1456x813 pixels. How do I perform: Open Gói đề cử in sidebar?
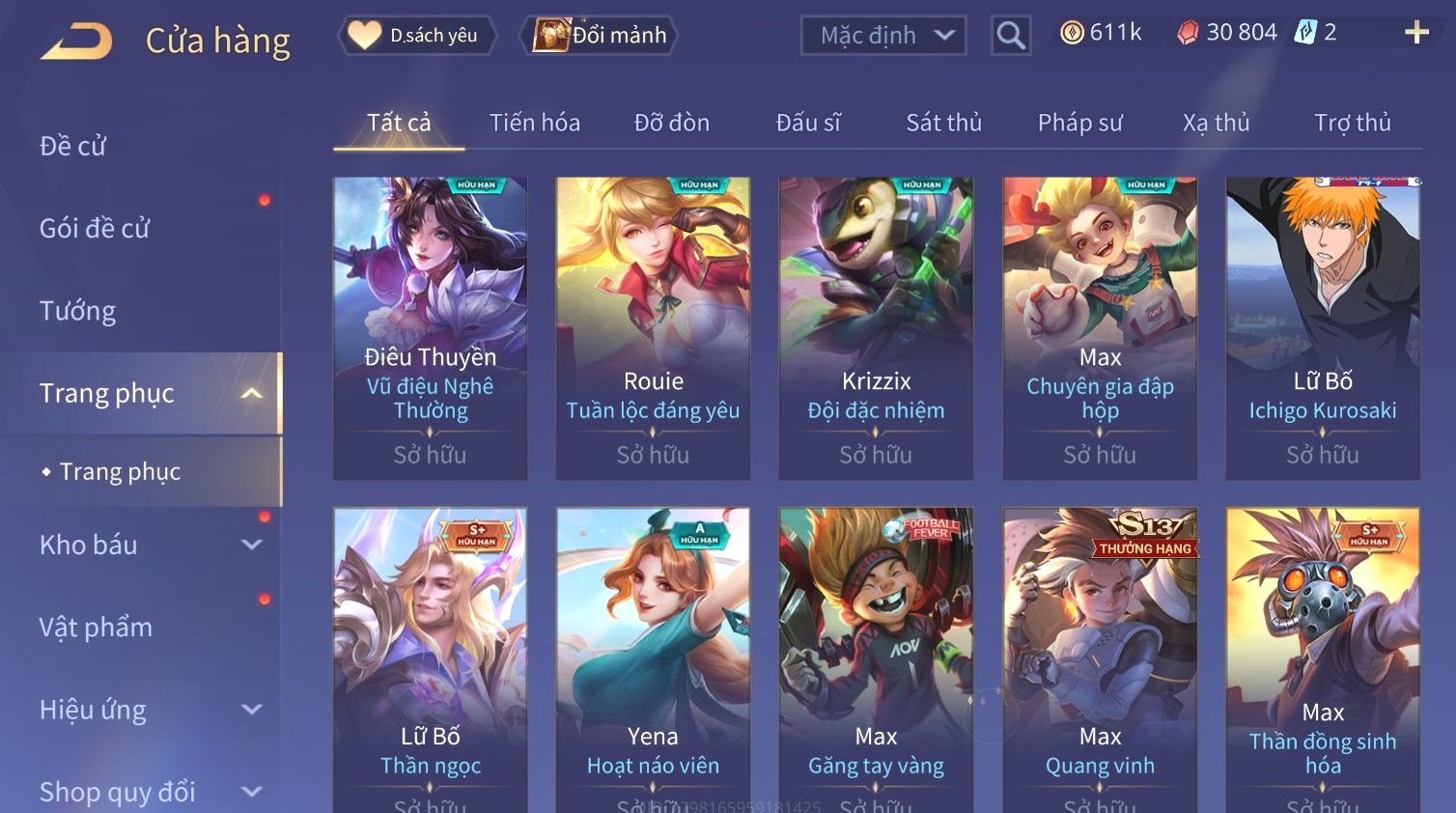pyautogui.click(x=95, y=229)
